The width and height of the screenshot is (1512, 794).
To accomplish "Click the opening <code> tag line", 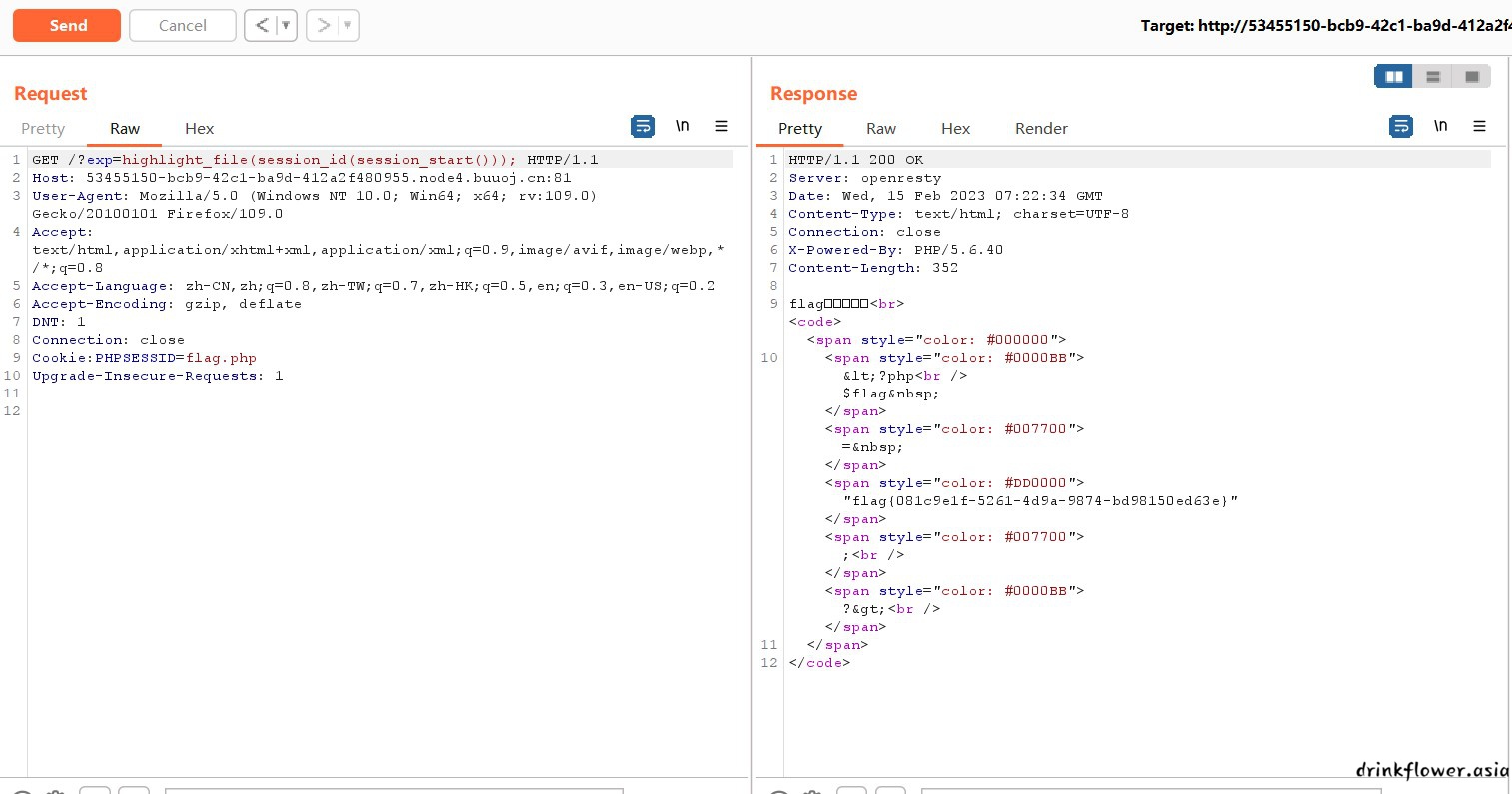I will click(815, 321).
